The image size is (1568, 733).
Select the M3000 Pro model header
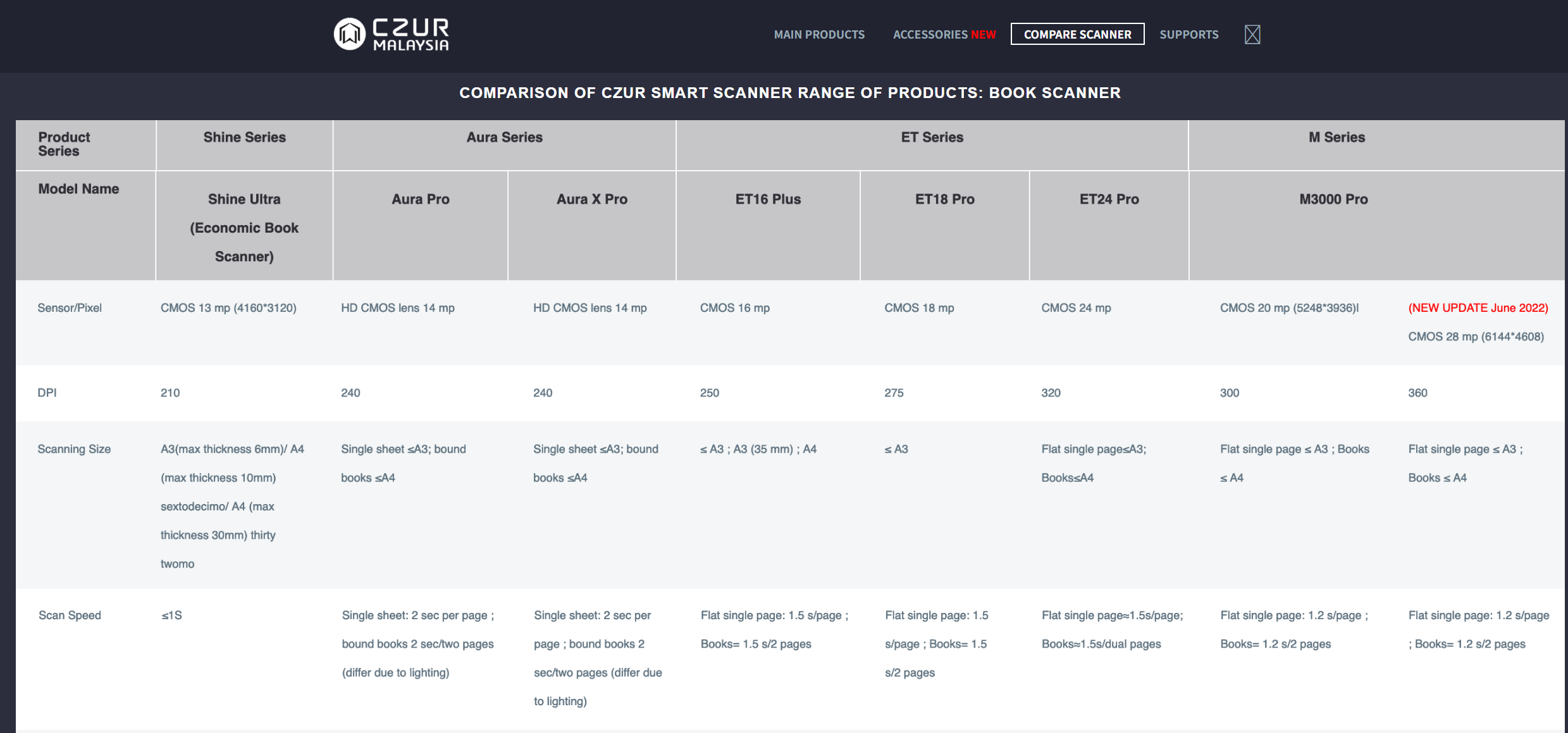click(x=1333, y=199)
